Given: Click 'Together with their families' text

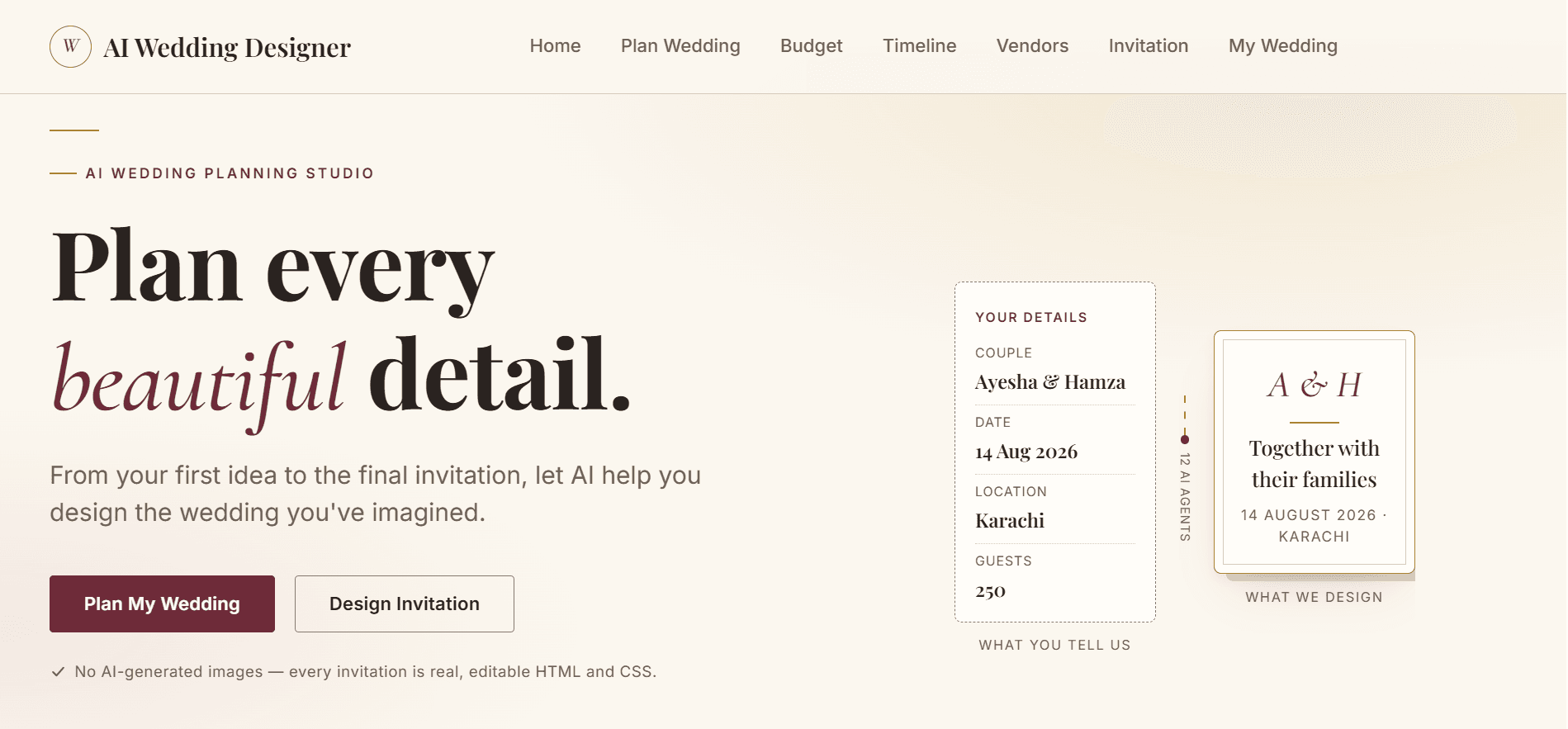Looking at the screenshot, I should 1315,464.
